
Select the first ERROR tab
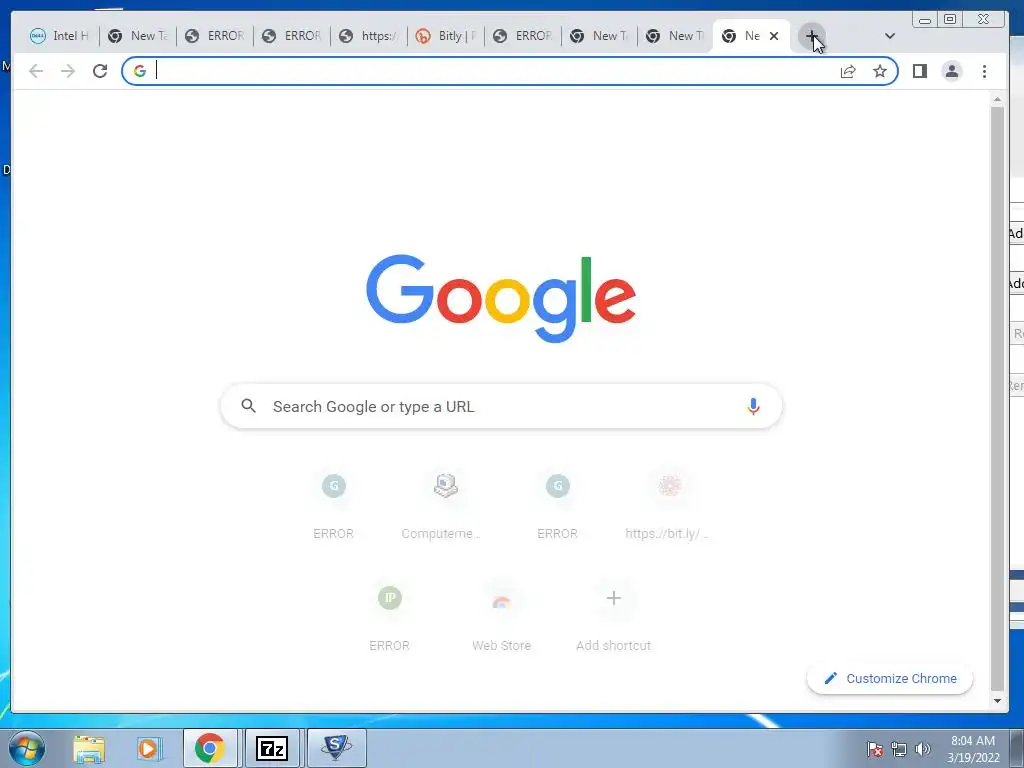(x=216, y=36)
